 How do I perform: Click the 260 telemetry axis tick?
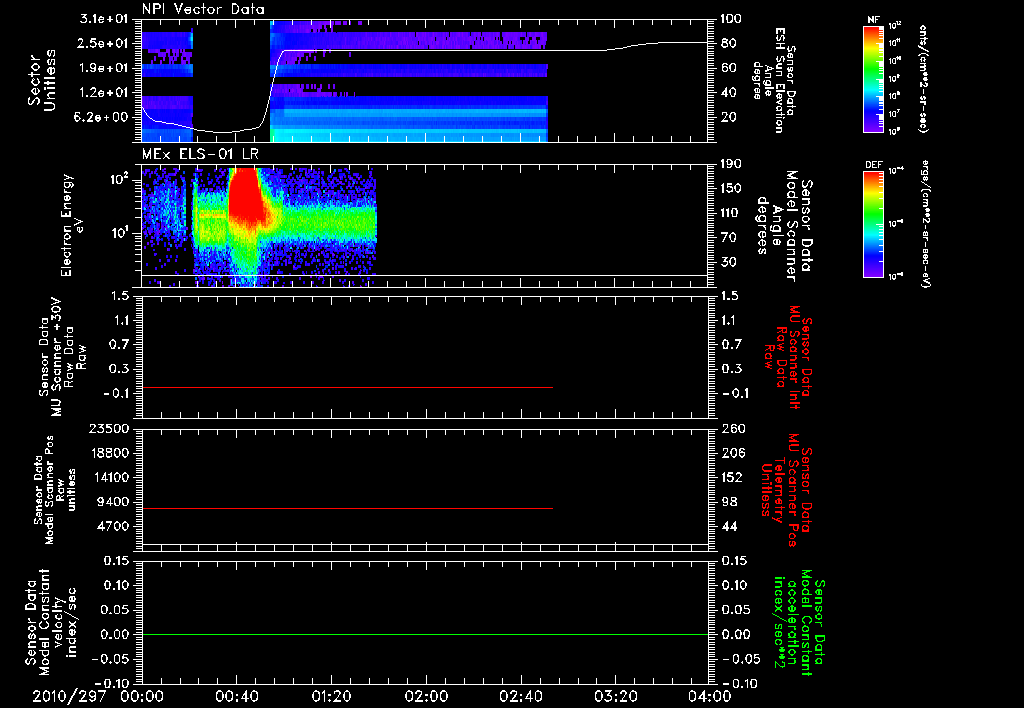(733, 429)
